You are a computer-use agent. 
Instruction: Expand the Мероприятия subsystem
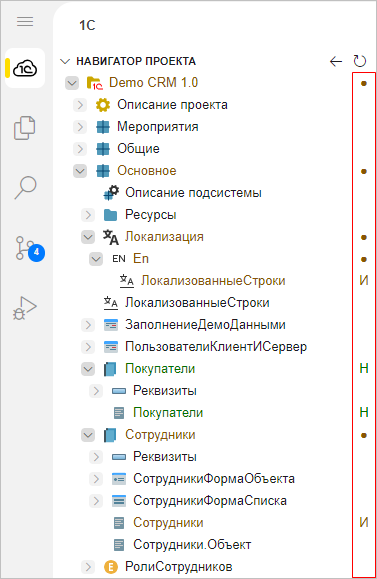80,127
